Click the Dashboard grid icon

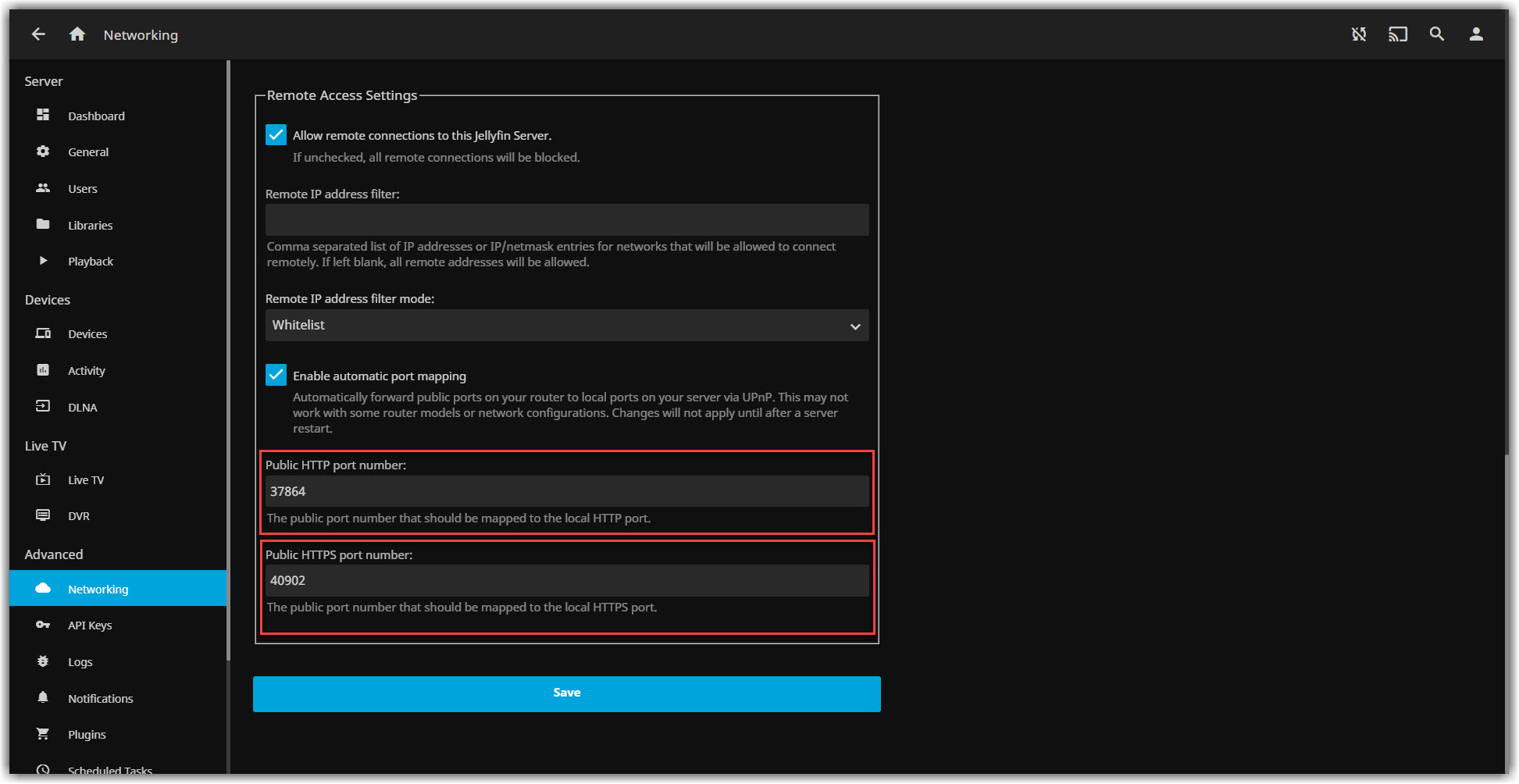[x=43, y=116]
